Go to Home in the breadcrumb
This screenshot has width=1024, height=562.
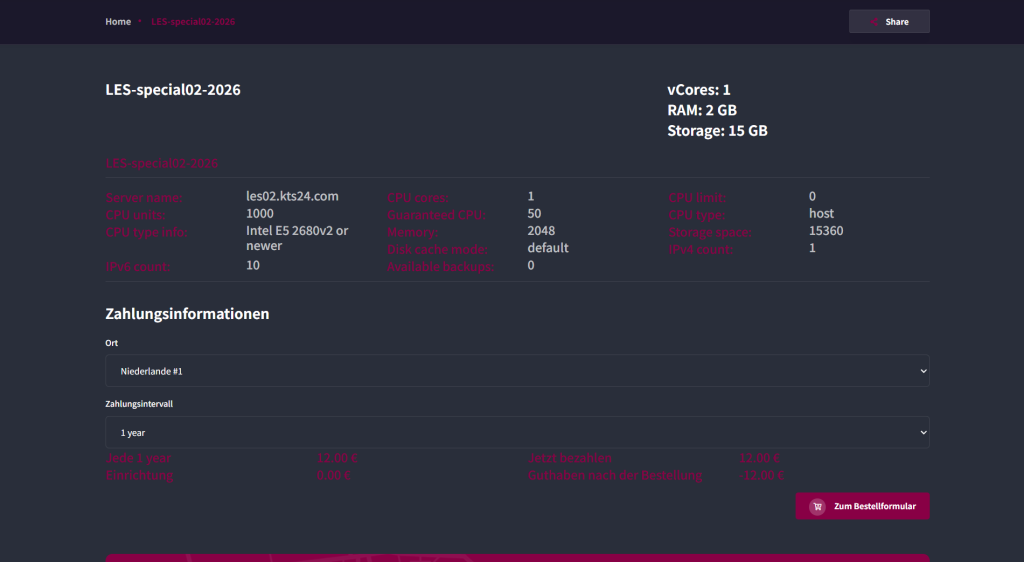coord(118,22)
